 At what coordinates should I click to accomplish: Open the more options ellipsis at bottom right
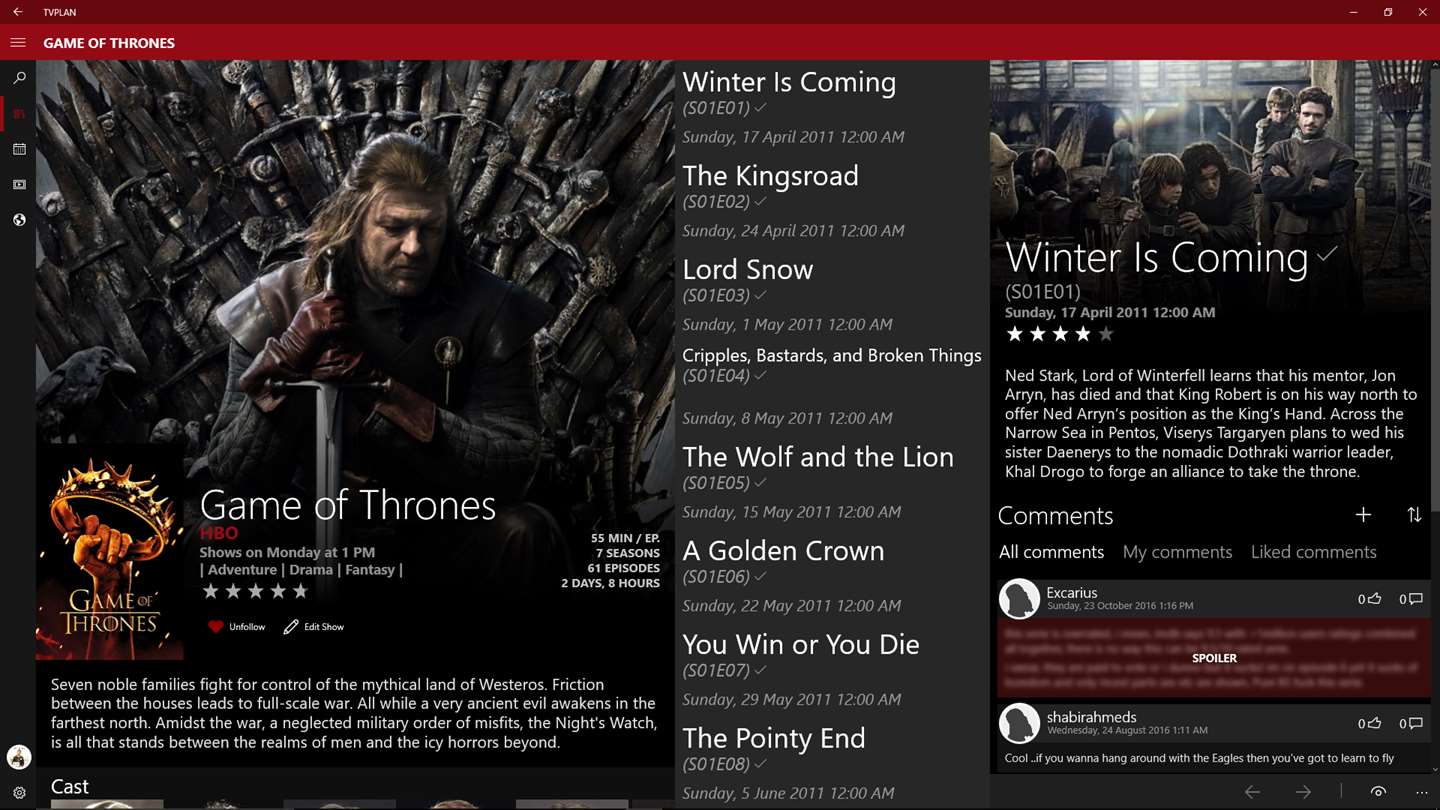pyautogui.click(x=1421, y=792)
